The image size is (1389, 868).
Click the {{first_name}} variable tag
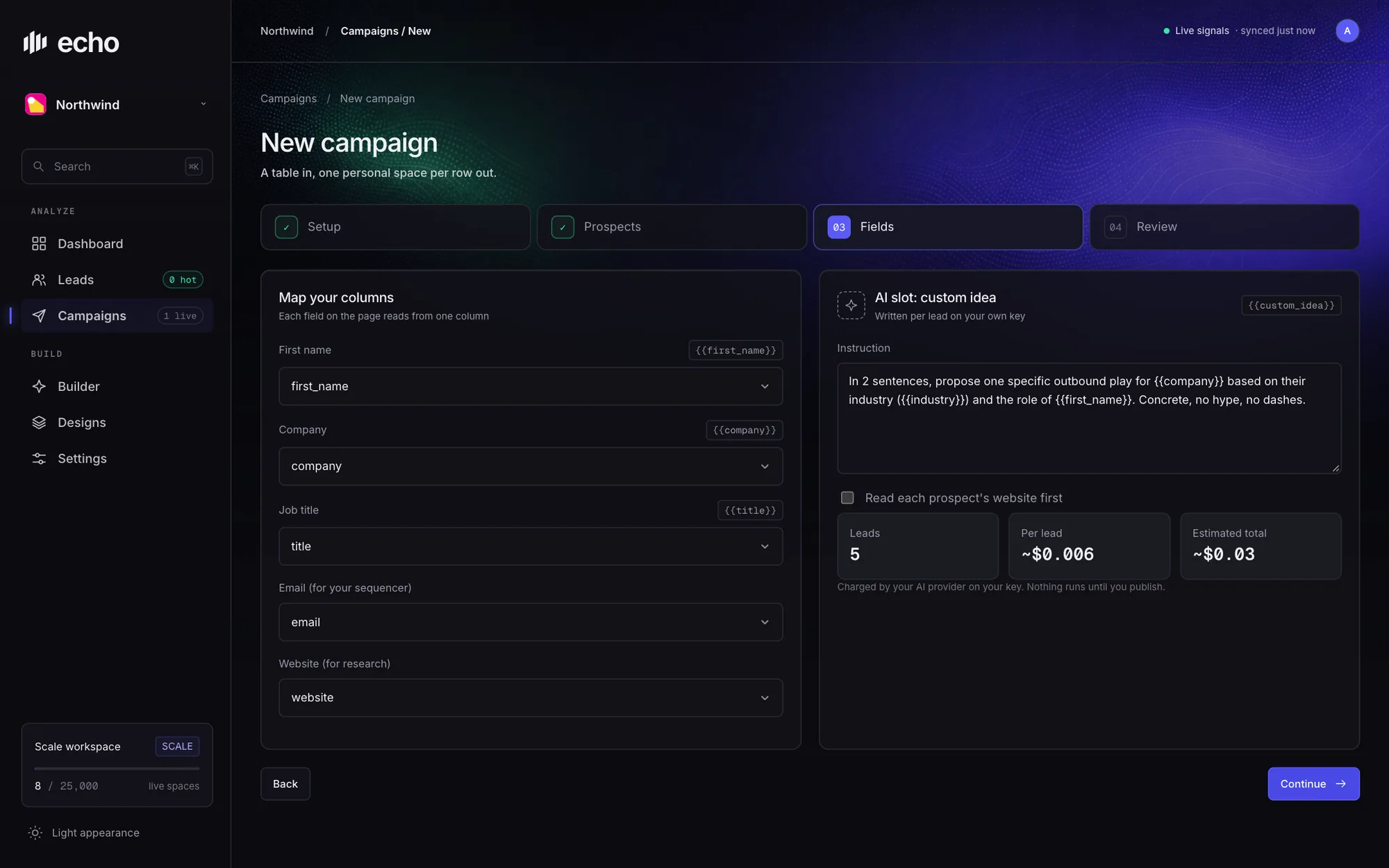tap(735, 351)
